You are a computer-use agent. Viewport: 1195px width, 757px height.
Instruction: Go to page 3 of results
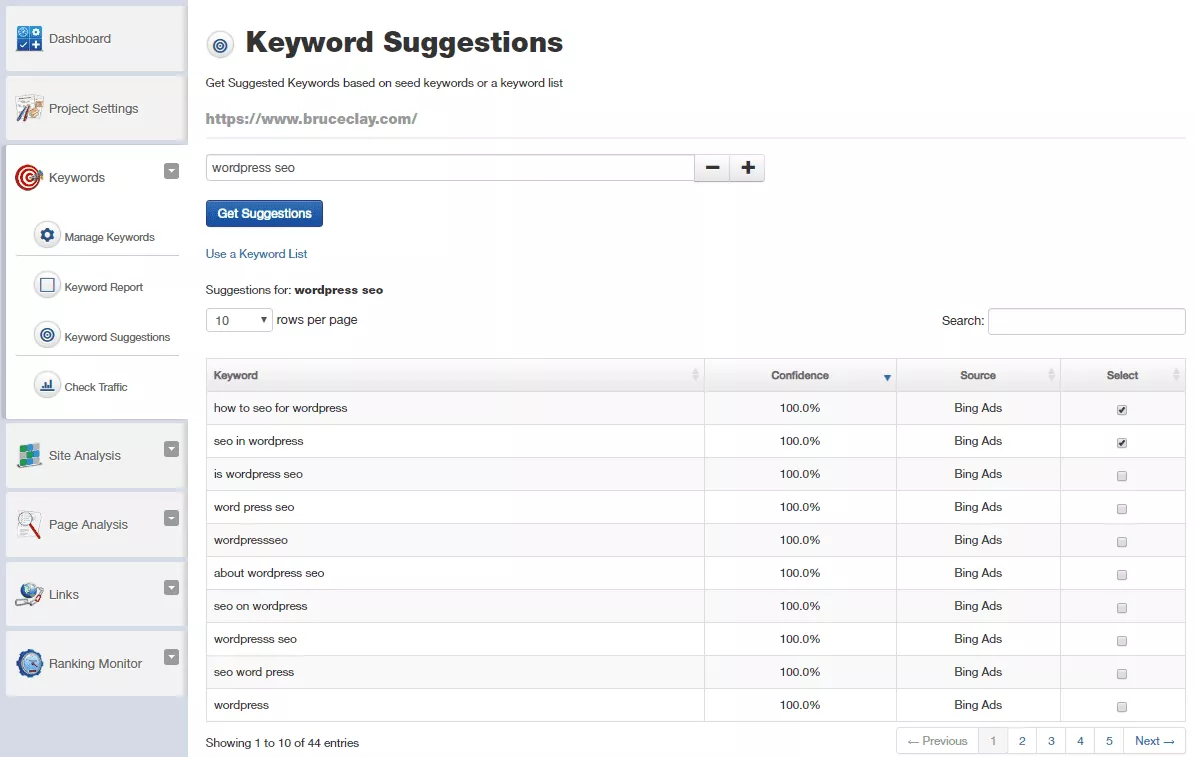pos(1051,741)
